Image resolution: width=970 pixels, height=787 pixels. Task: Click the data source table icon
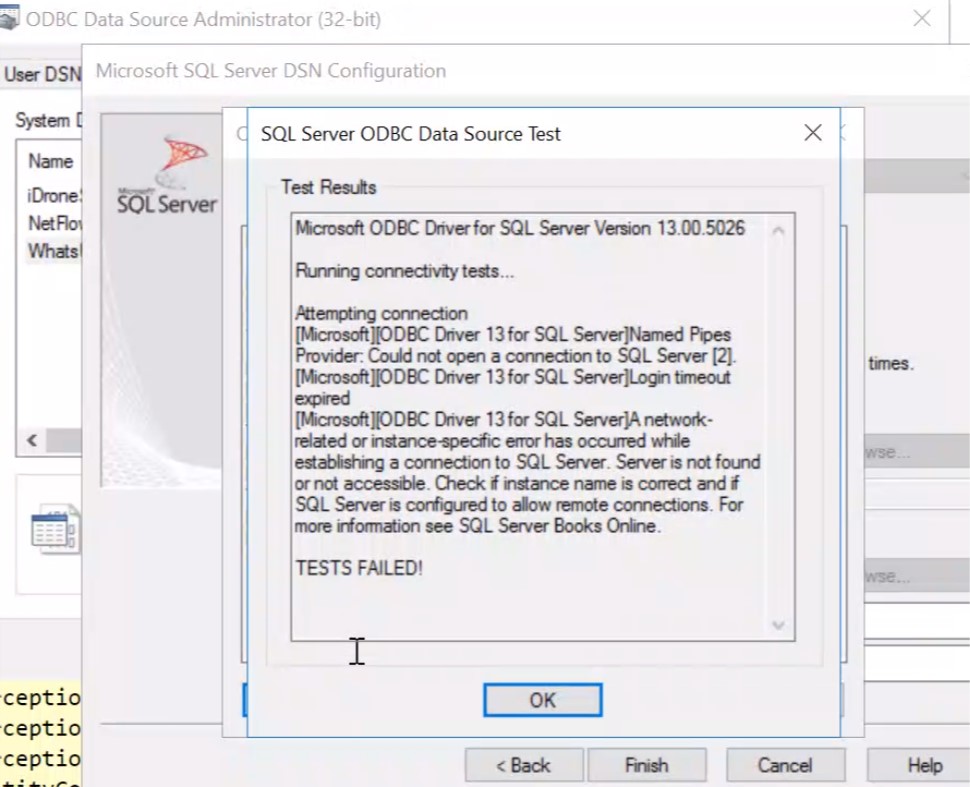point(55,530)
